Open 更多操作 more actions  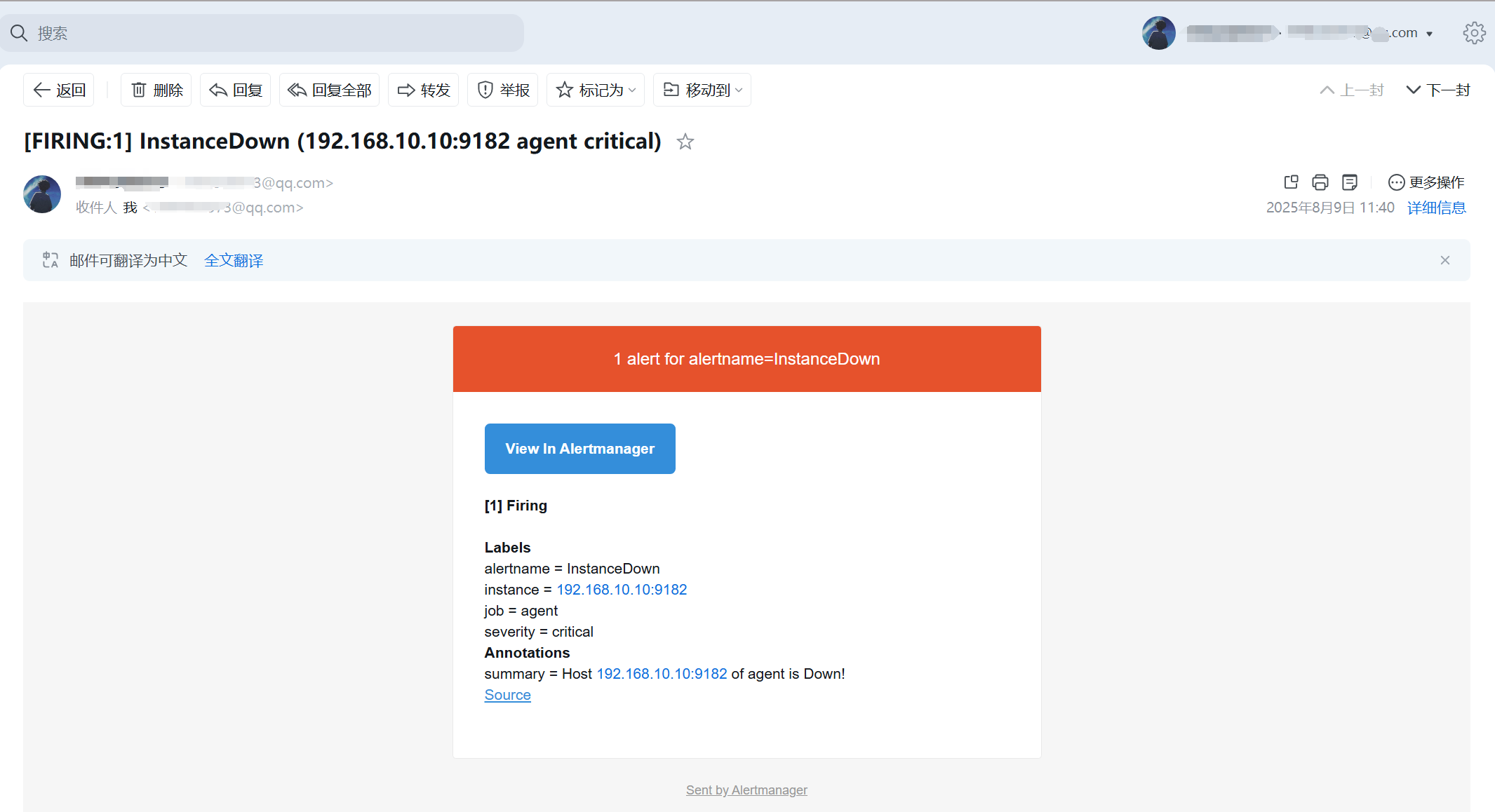[1426, 182]
